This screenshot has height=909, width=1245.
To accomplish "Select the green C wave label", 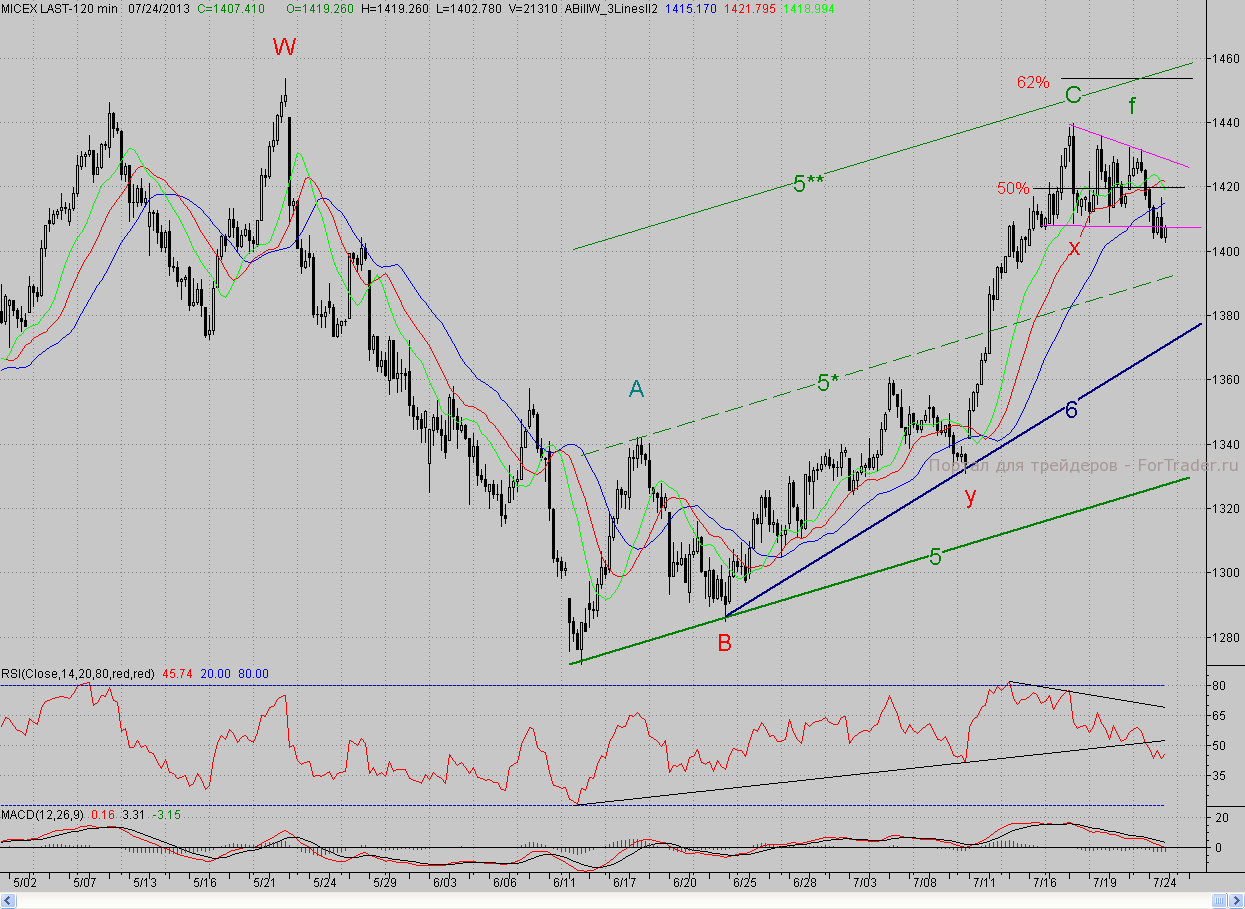I will pos(1073,96).
